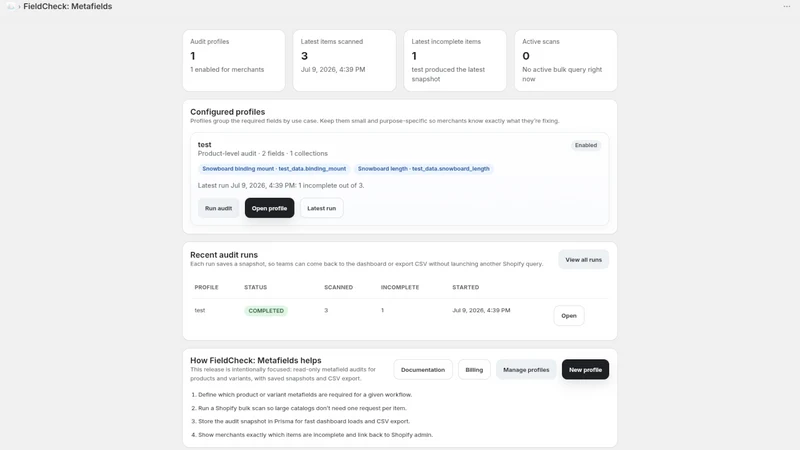The image size is (800, 450).
Task: Select the Snowboard binding mount field tag
Action: 274,169
